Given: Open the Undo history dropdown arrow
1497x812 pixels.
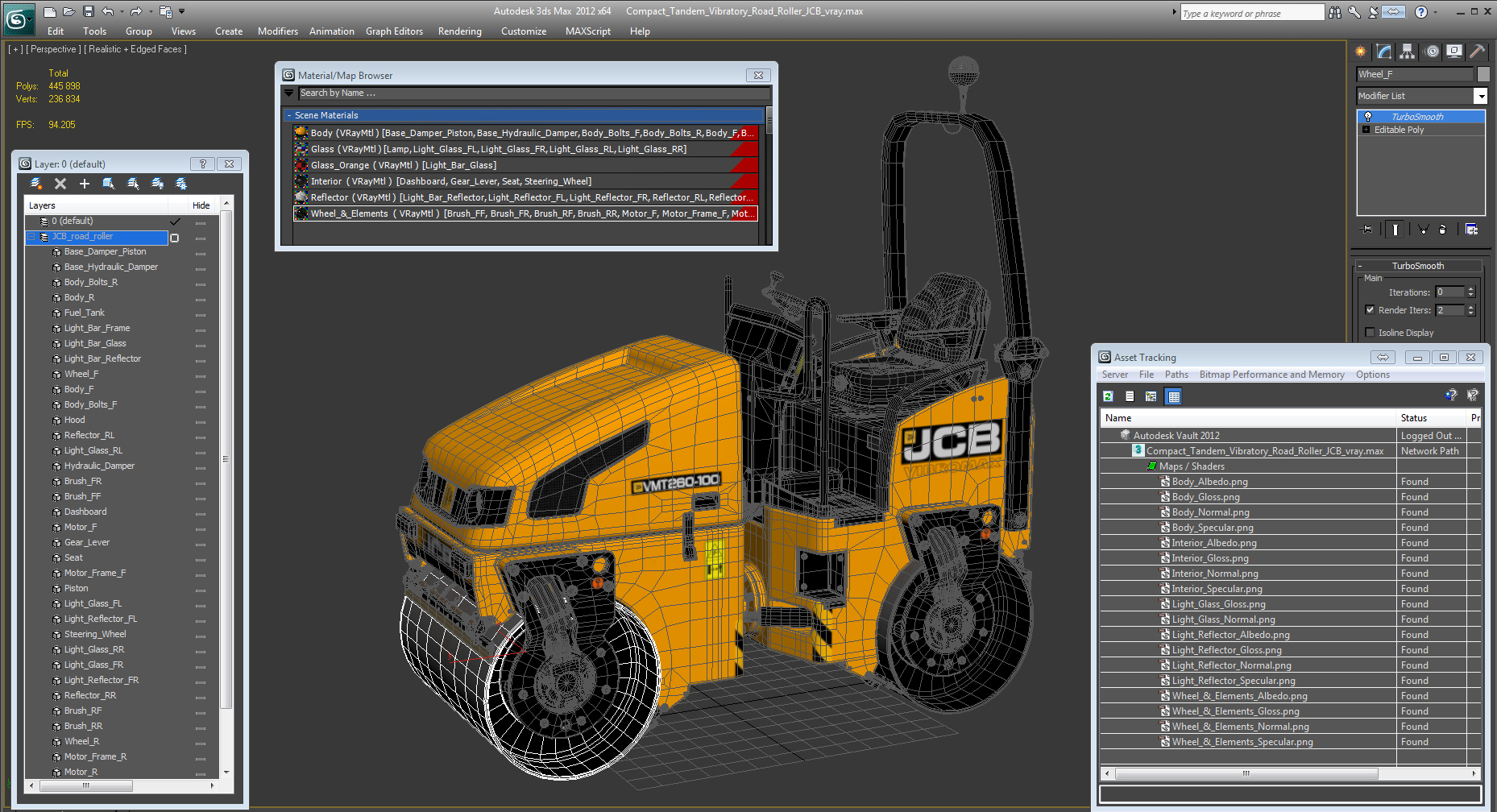Looking at the screenshot, I should (x=122, y=11).
